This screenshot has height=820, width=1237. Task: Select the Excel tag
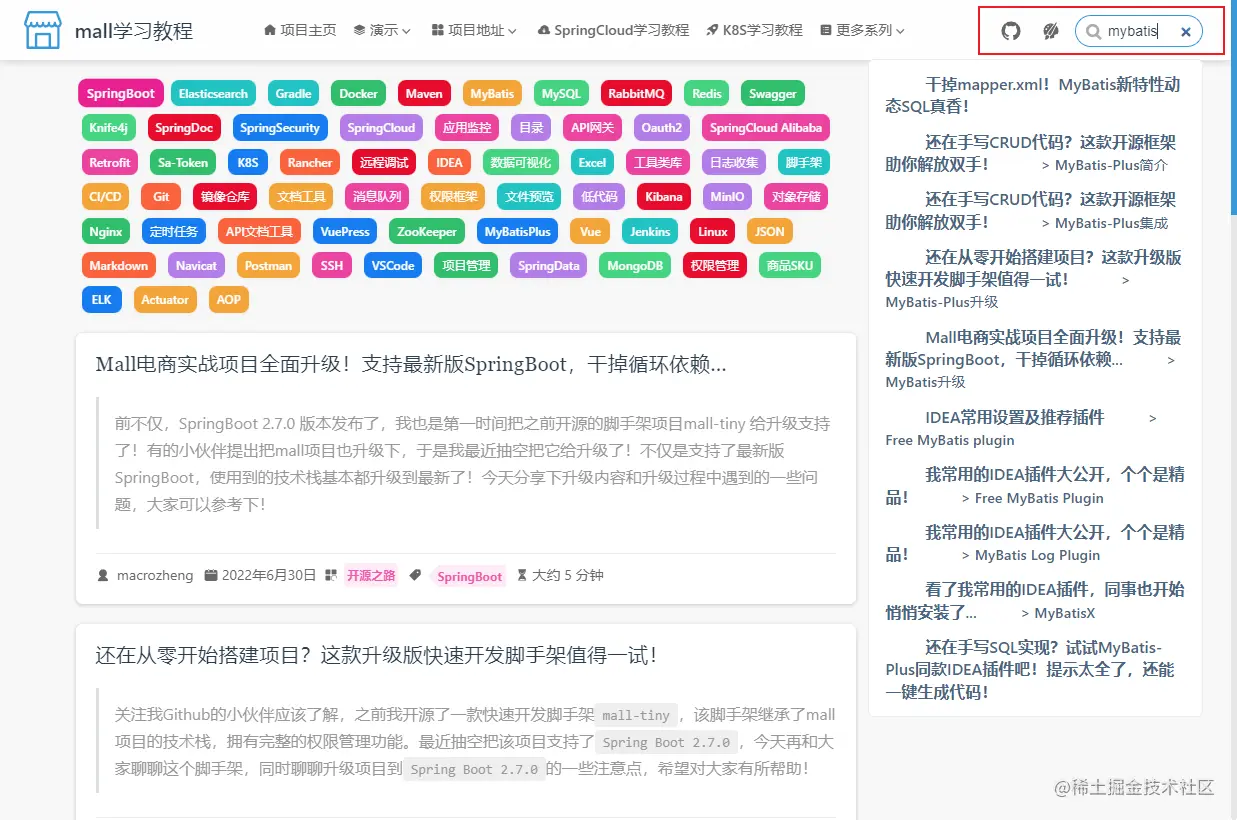coord(592,162)
